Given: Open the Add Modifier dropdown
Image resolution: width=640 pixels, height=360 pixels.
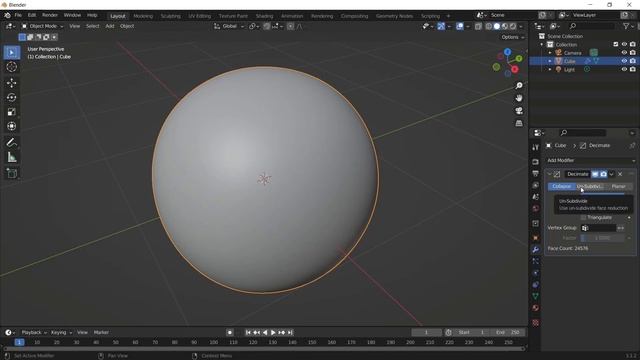Looking at the screenshot, I should 591,160.
